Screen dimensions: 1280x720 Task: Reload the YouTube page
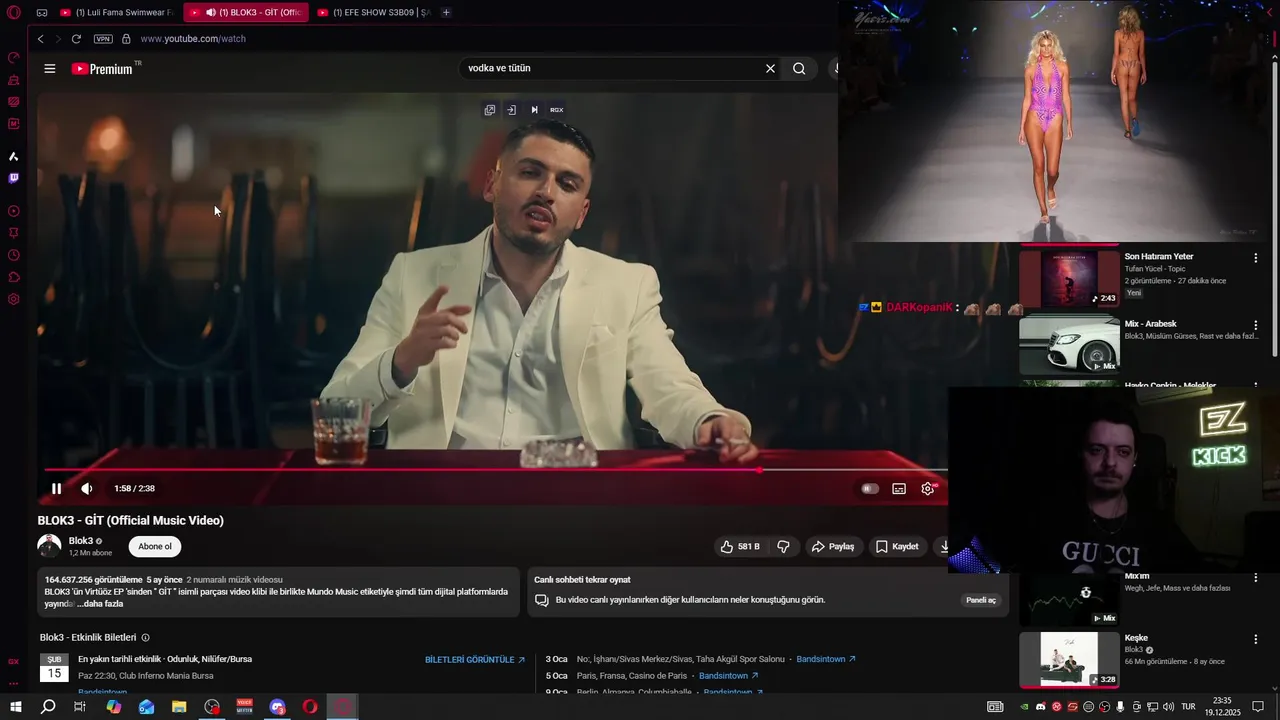[x=76, y=39]
